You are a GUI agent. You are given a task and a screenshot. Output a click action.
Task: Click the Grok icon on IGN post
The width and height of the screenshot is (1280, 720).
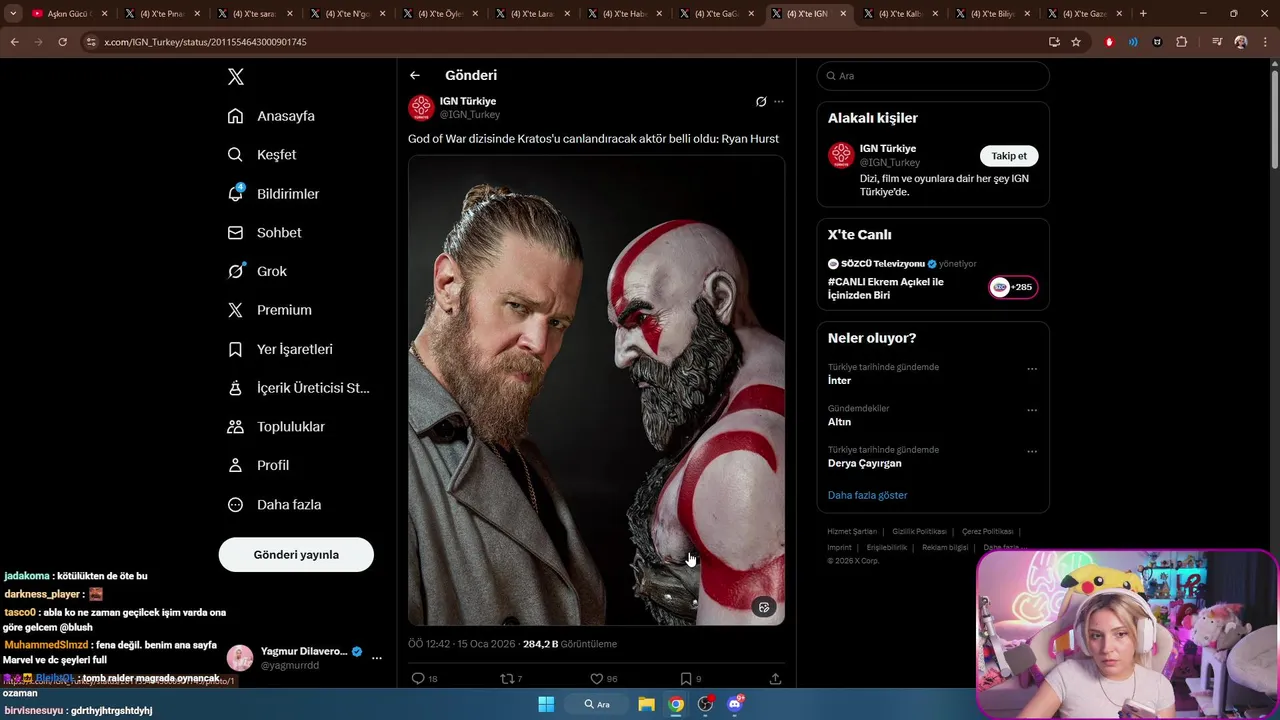click(761, 102)
